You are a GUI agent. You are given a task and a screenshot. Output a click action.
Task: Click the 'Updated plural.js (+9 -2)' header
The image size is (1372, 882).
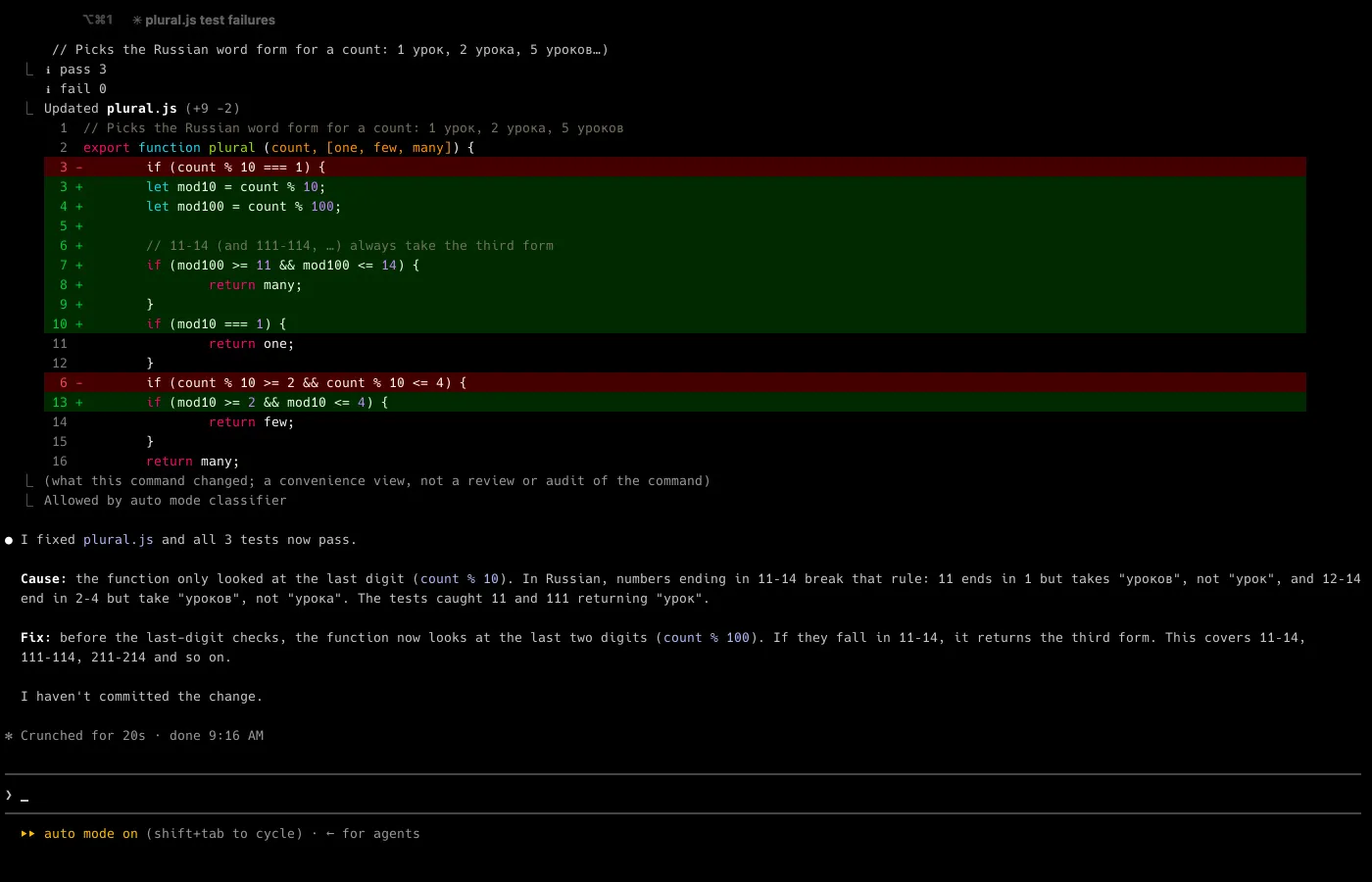point(142,109)
